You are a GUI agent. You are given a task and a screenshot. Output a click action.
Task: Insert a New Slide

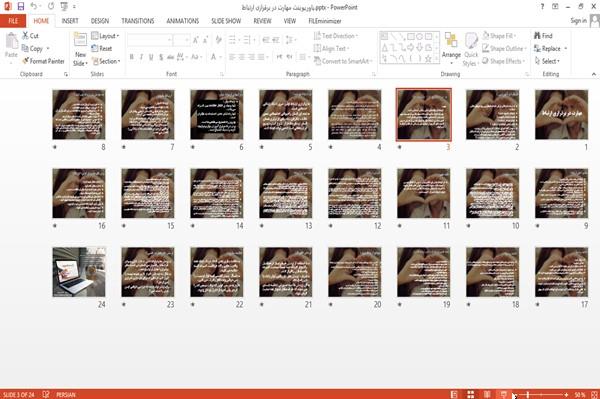click(x=80, y=50)
